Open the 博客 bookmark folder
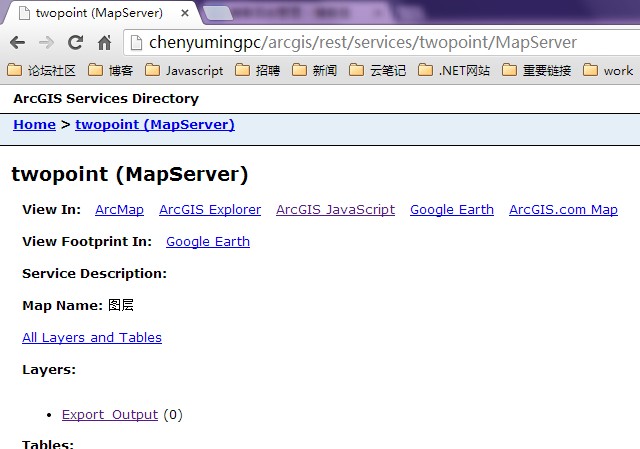The image size is (640, 449). [x=111, y=71]
